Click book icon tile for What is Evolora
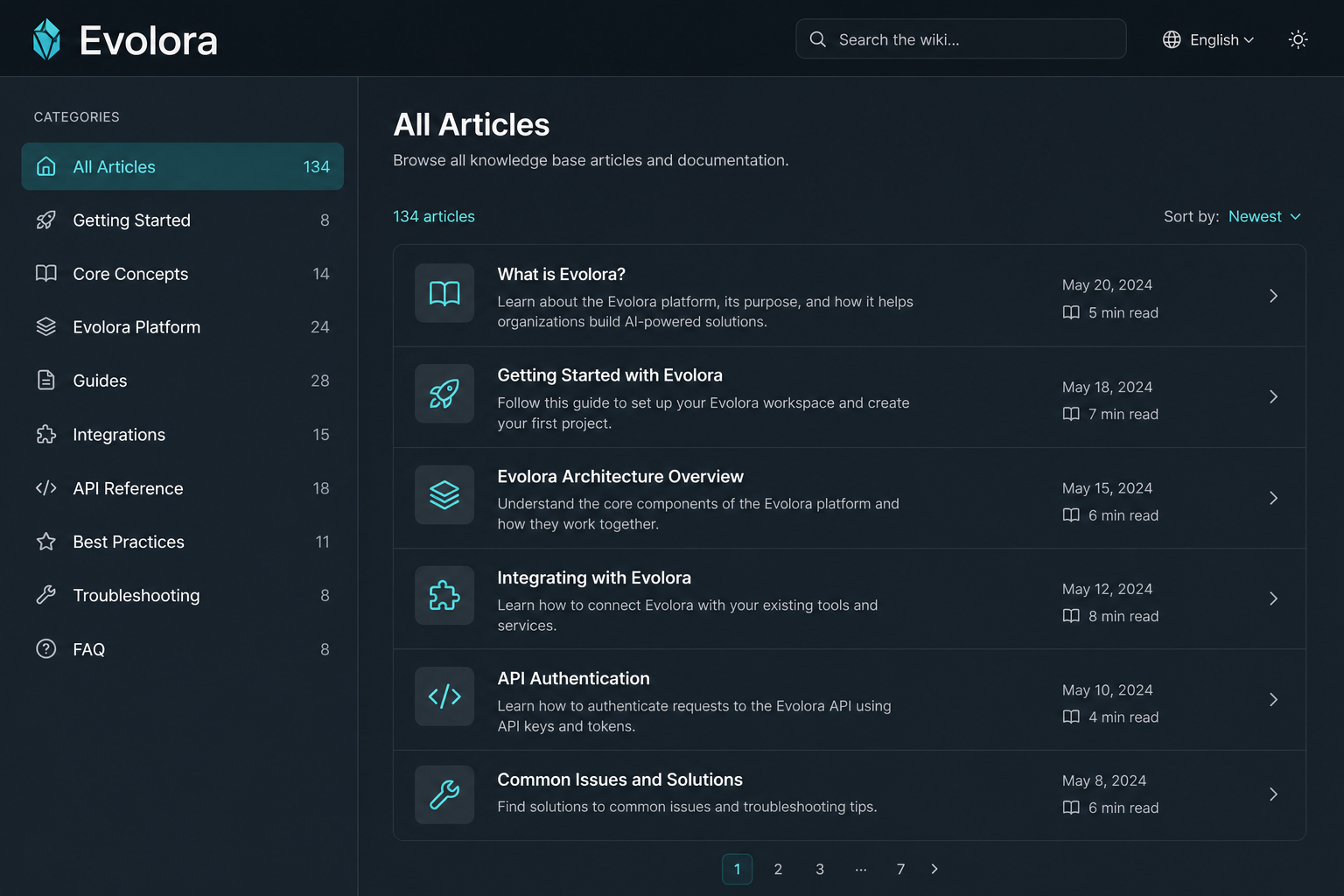Image resolution: width=1344 pixels, height=896 pixels. pos(444,293)
